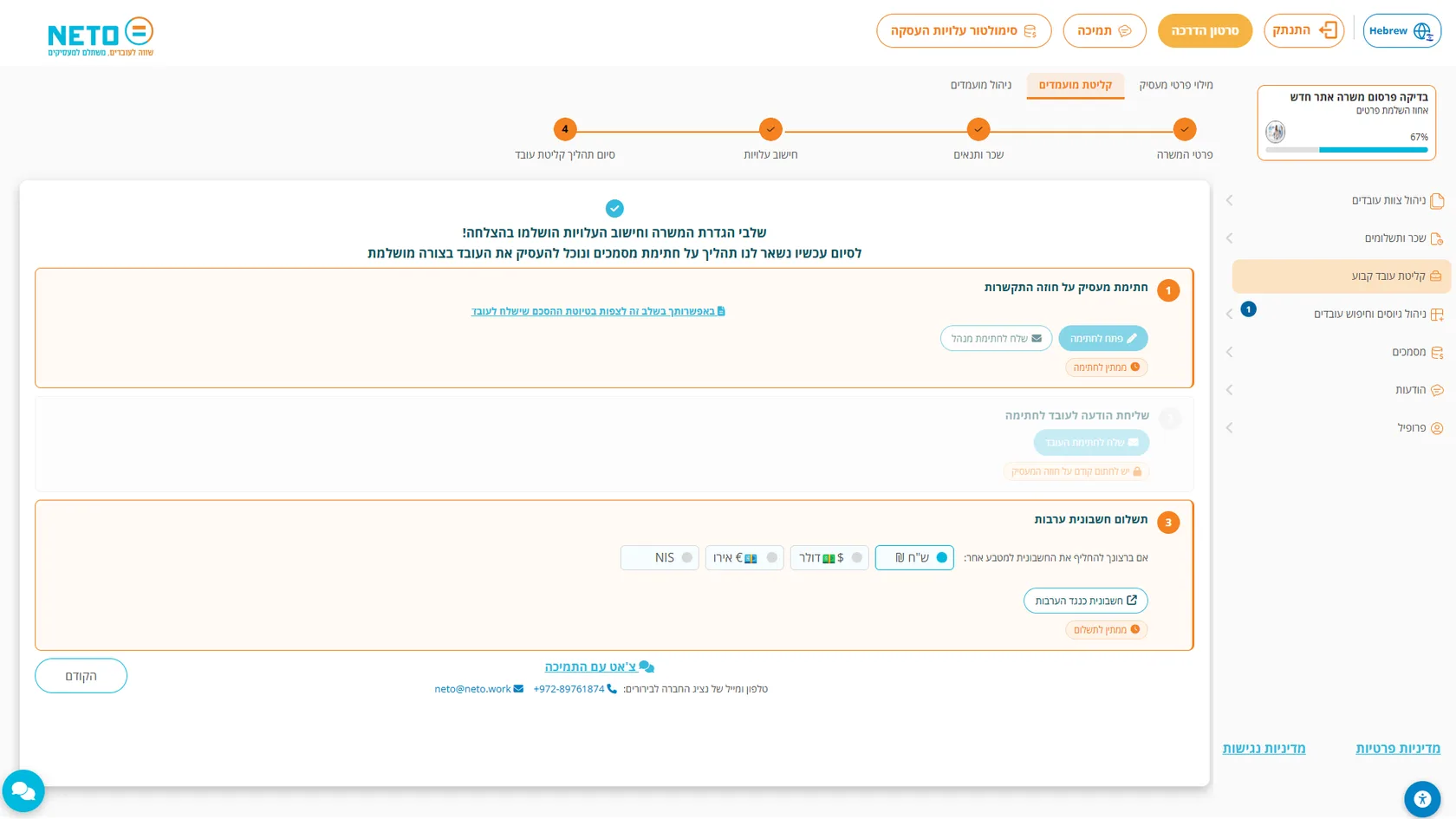
Task: Click the ממתין לתשלום status badge
Action: pyautogui.click(x=1107, y=630)
